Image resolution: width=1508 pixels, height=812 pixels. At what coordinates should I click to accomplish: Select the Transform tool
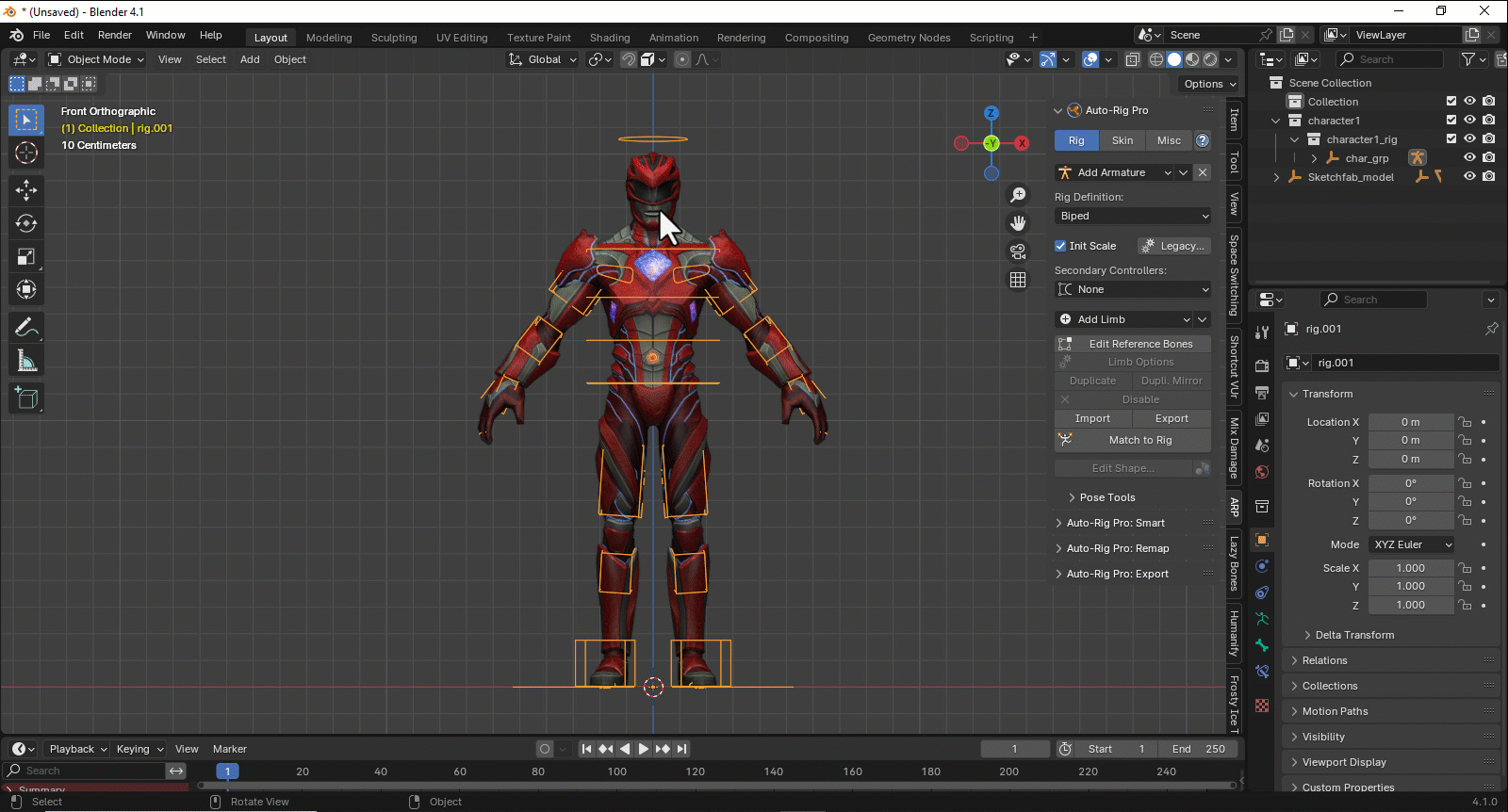point(26,289)
